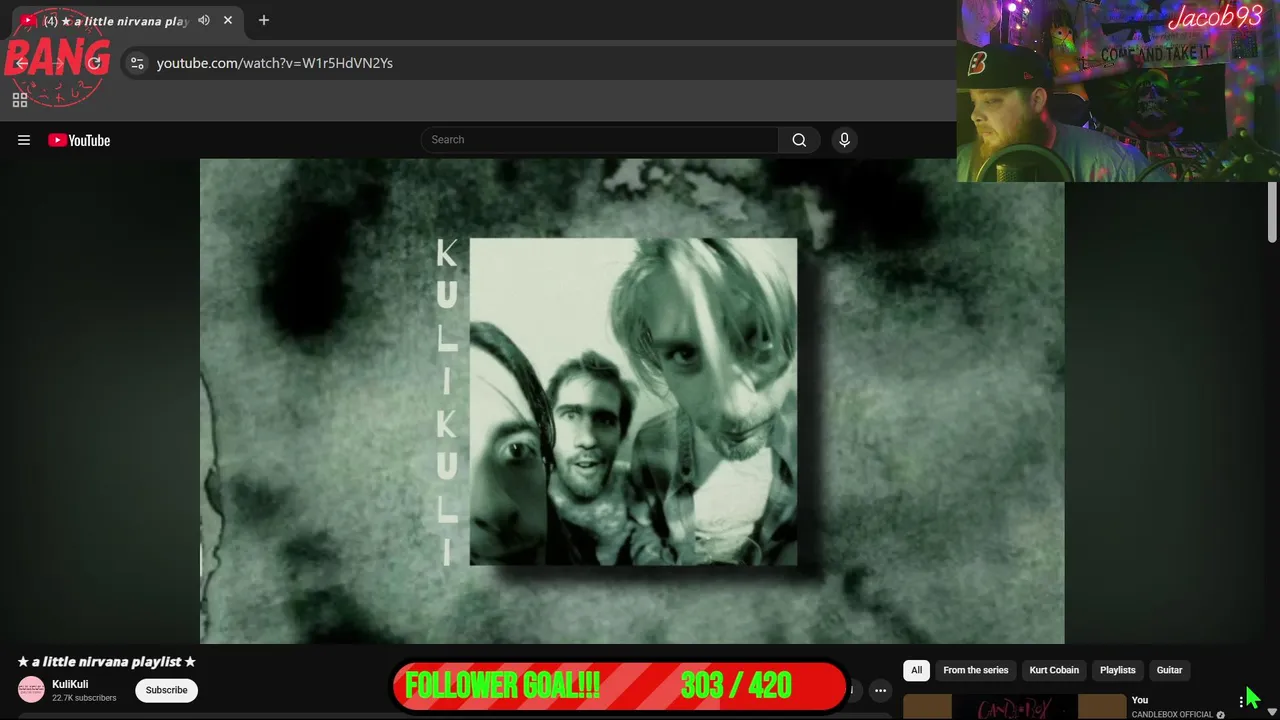
Task: Start voice search with microphone icon
Action: click(844, 140)
